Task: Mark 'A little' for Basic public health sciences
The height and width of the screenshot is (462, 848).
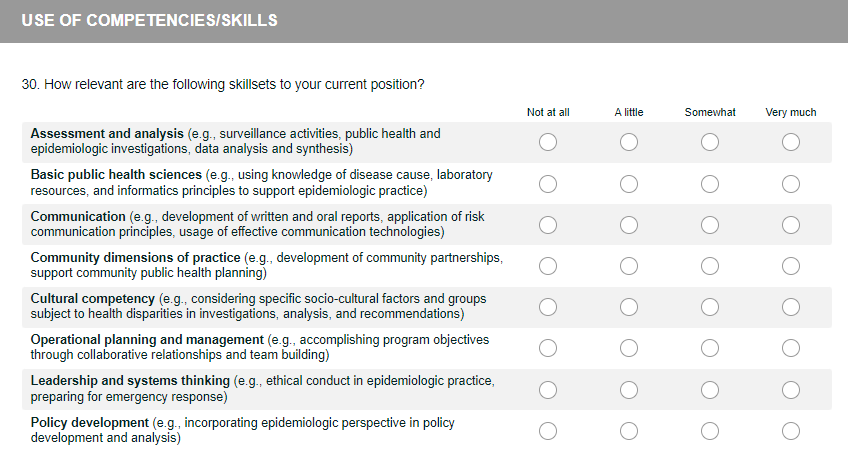Action: [x=629, y=183]
